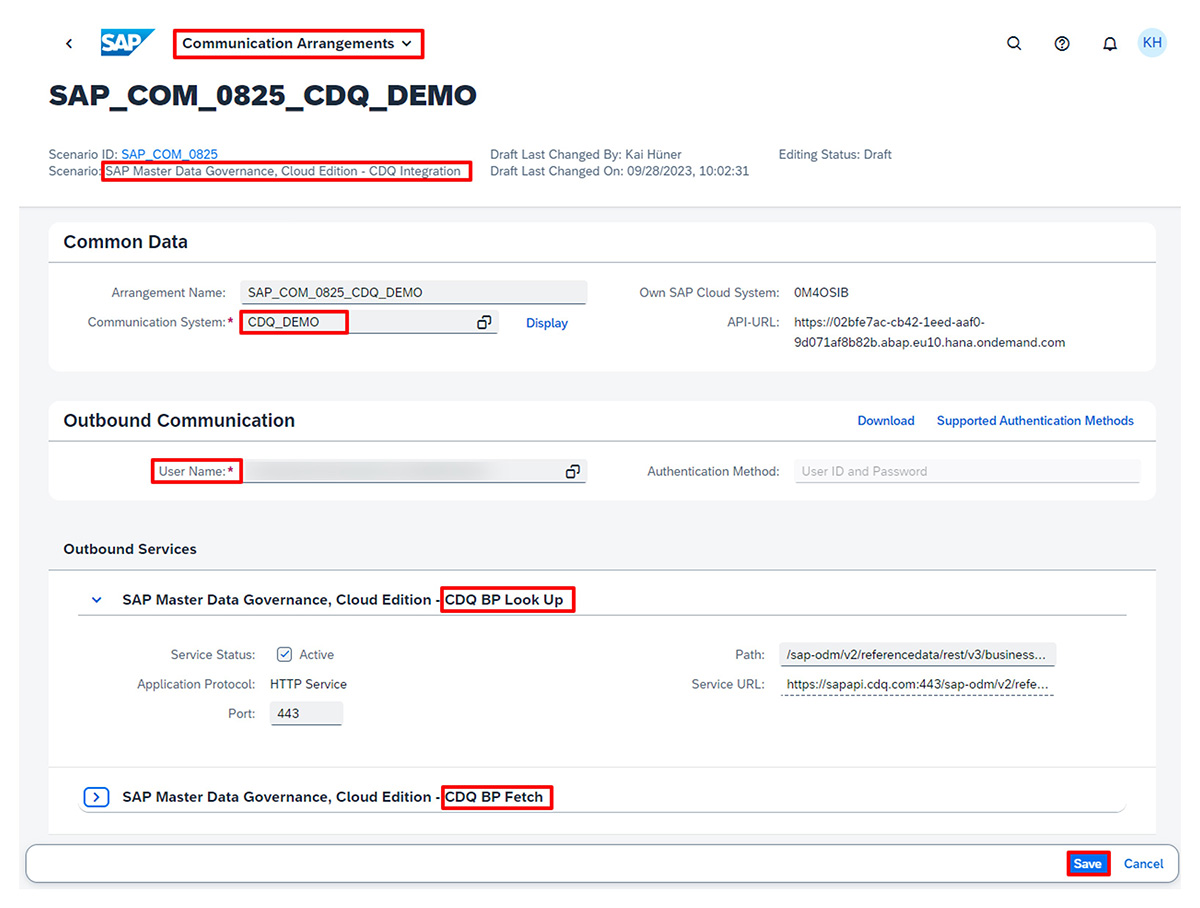Select the Editing Status: Draft text
Screen dimensions: 1200x908
point(835,154)
